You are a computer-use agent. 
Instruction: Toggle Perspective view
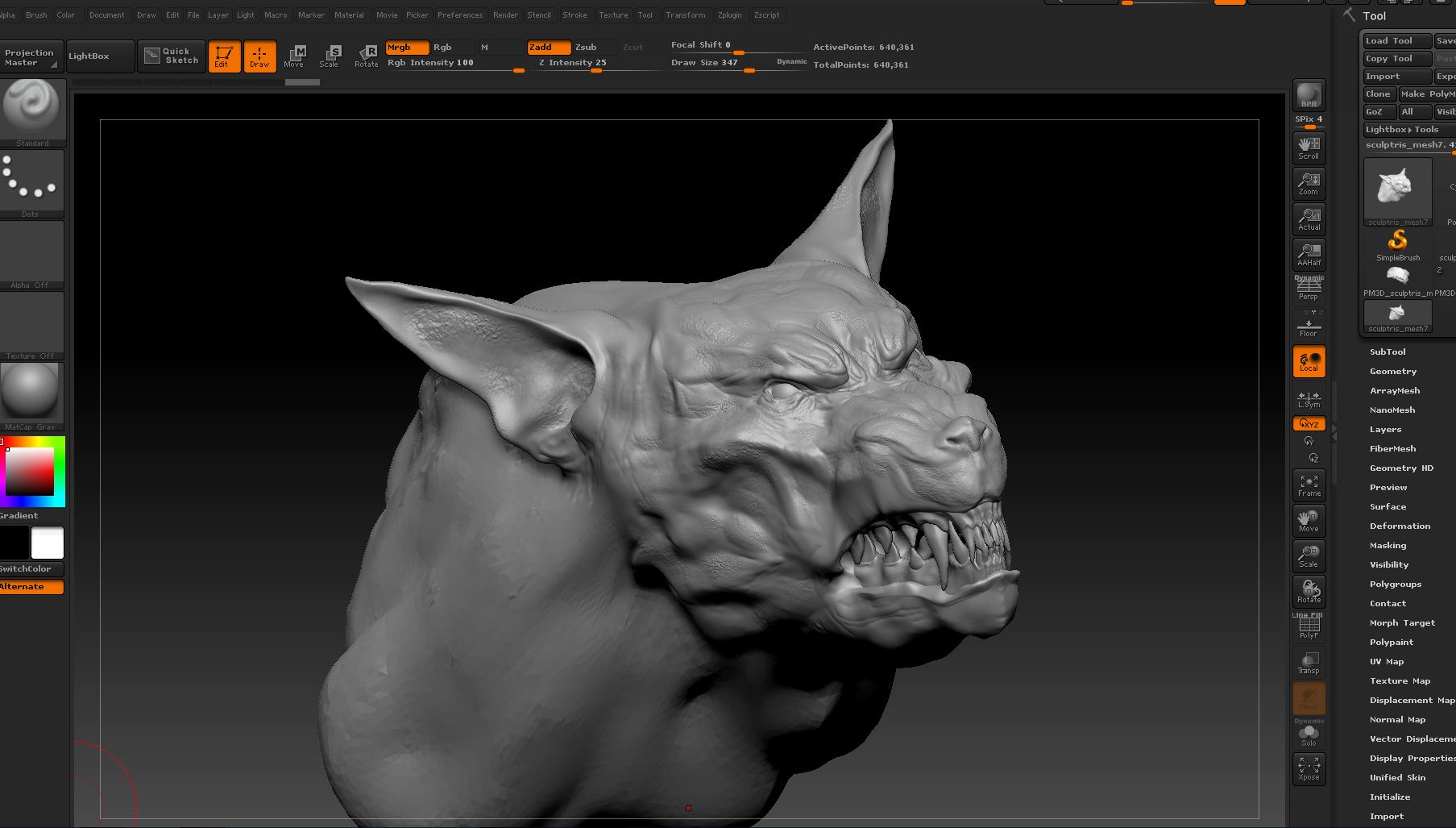1309,289
